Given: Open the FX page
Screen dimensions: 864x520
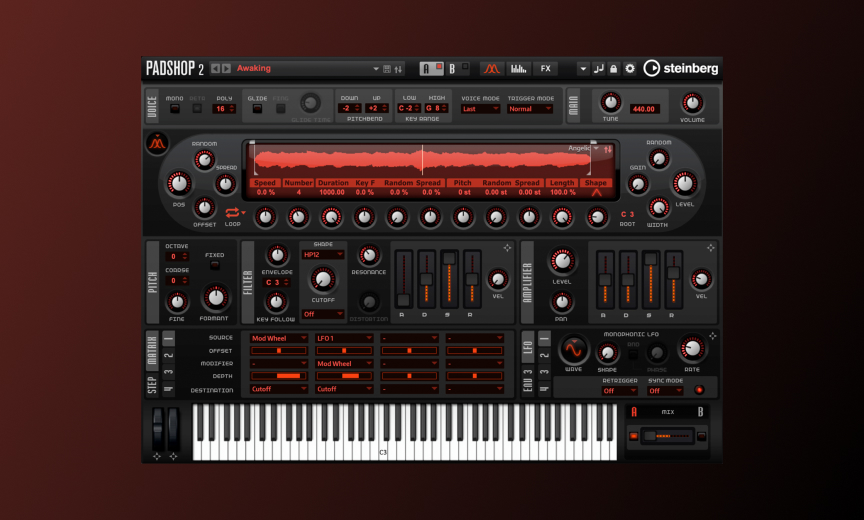Looking at the screenshot, I should [545, 69].
